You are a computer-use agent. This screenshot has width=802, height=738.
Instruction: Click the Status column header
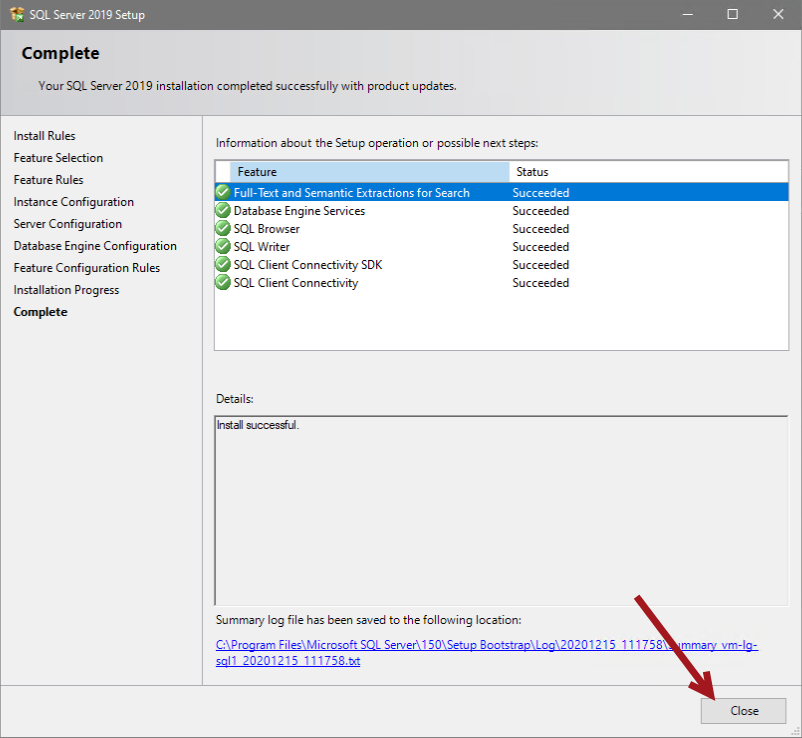pyautogui.click(x=649, y=172)
